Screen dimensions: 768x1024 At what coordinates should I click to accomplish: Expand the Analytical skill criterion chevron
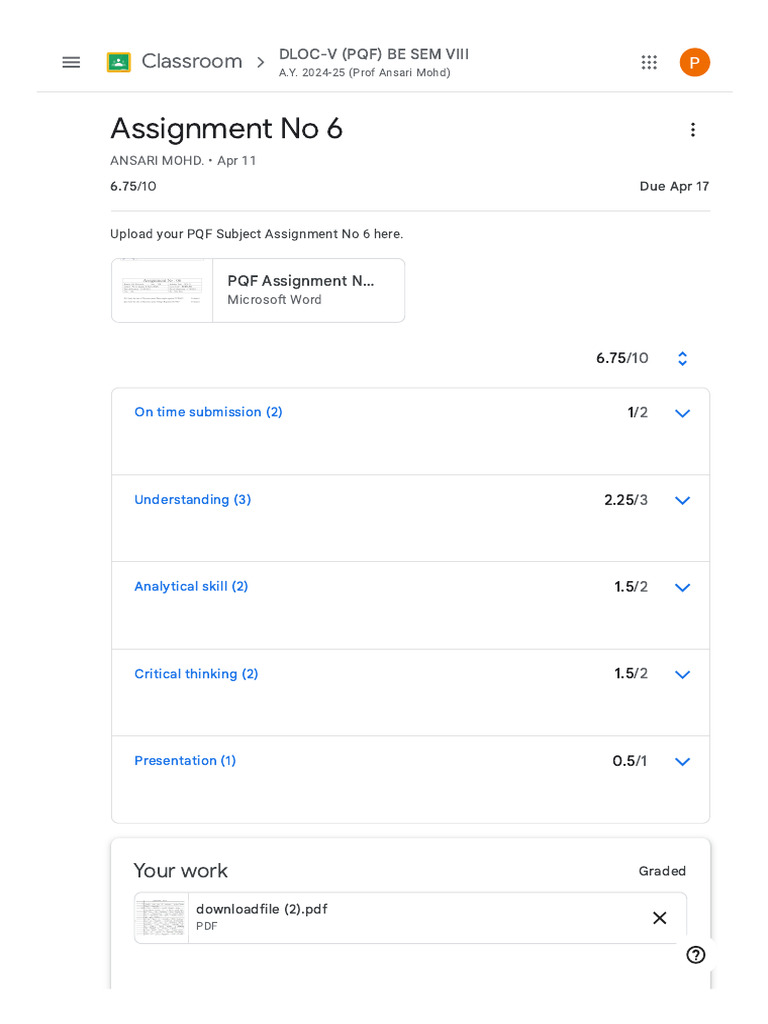point(683,588)
